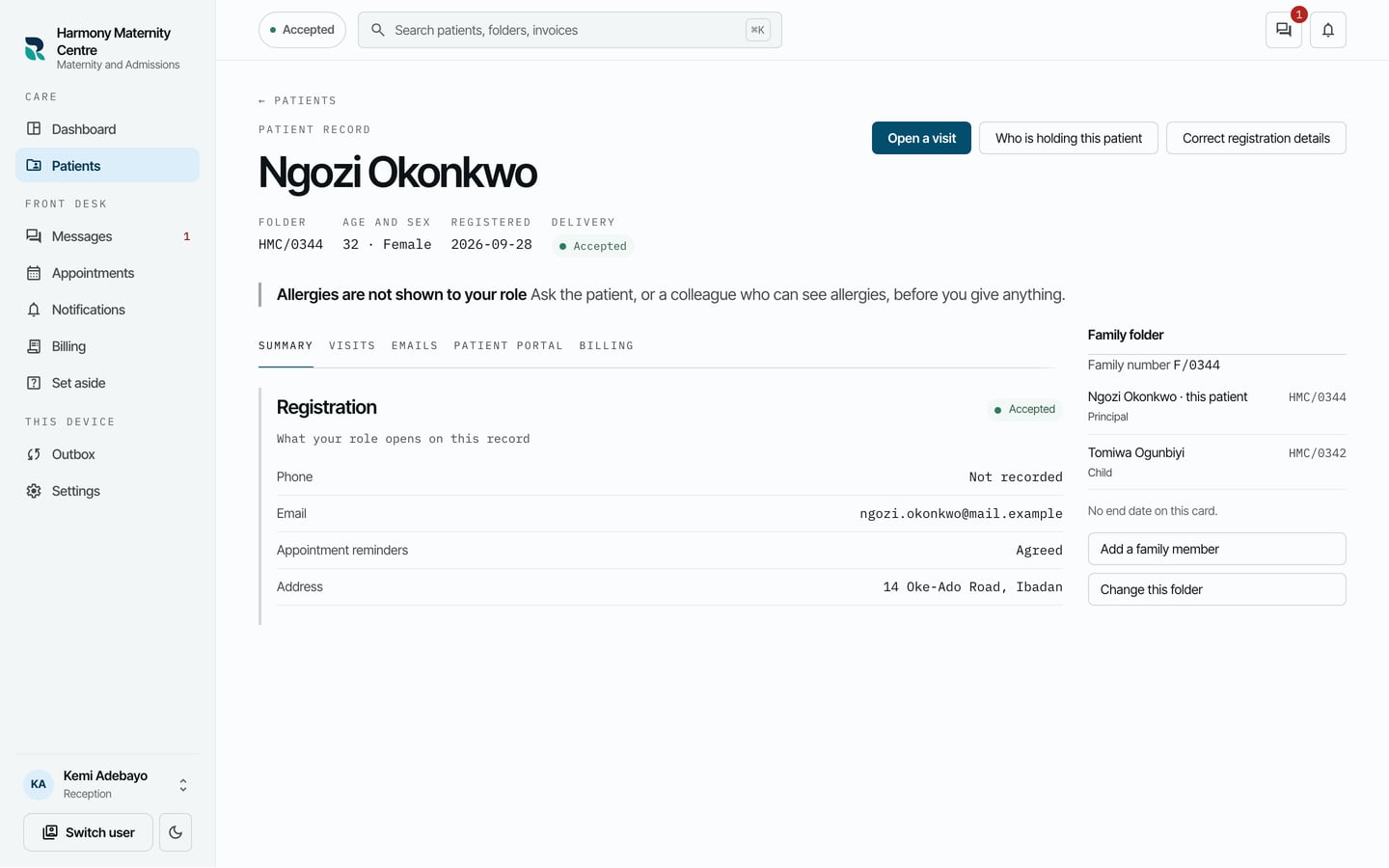This screenshot has width=1389, height=868.
Task: Click the KA user avatar
Action: pyautogui.click(x=39, y=784)
